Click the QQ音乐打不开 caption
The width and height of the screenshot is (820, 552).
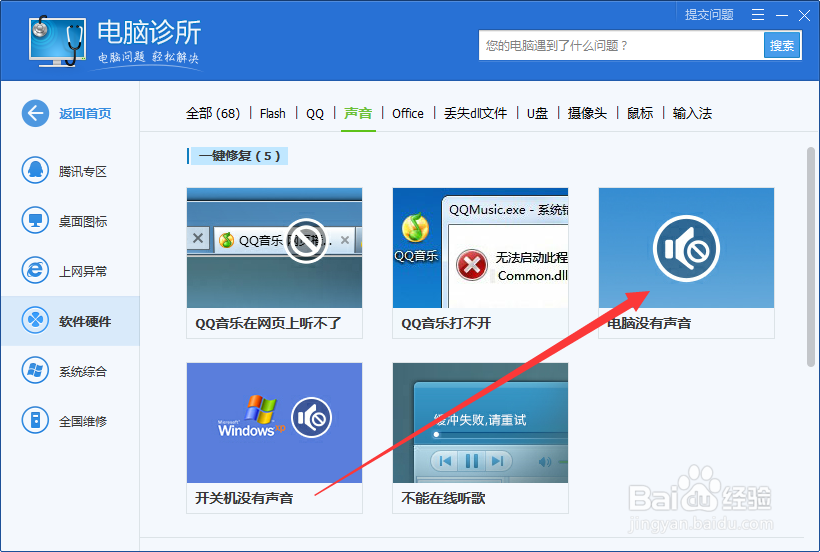click(x=446, y=323)
